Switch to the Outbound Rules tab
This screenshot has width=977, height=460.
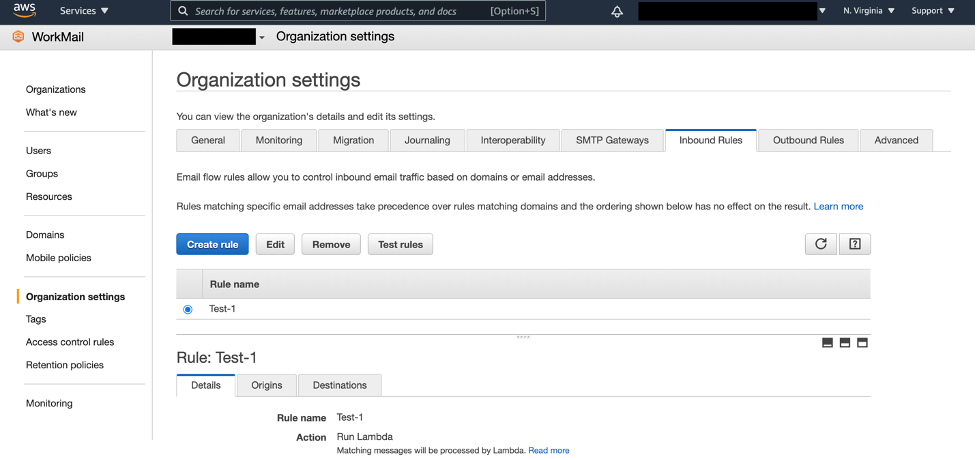[808, 140]
